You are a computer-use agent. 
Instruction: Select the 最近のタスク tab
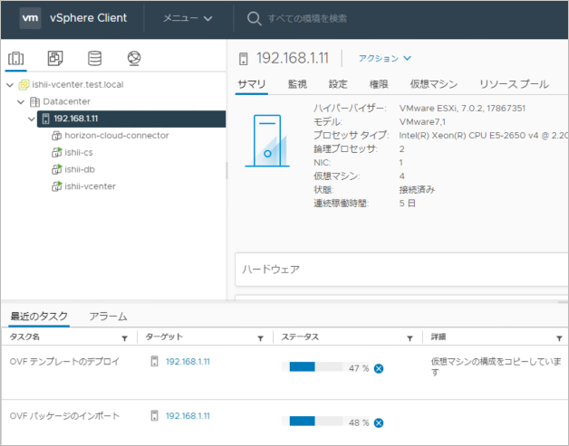point(39,316)
